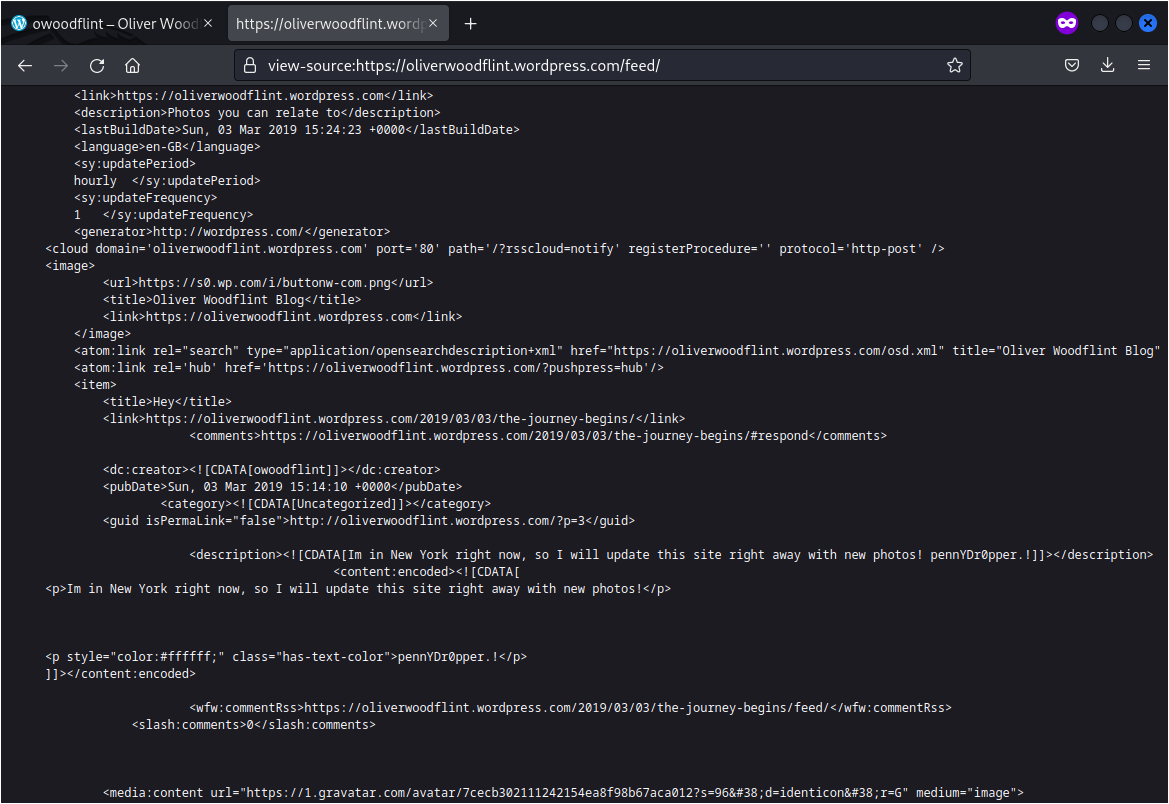Reload the current page
This screenshot has height=804, width=1169.
[97, 66]
